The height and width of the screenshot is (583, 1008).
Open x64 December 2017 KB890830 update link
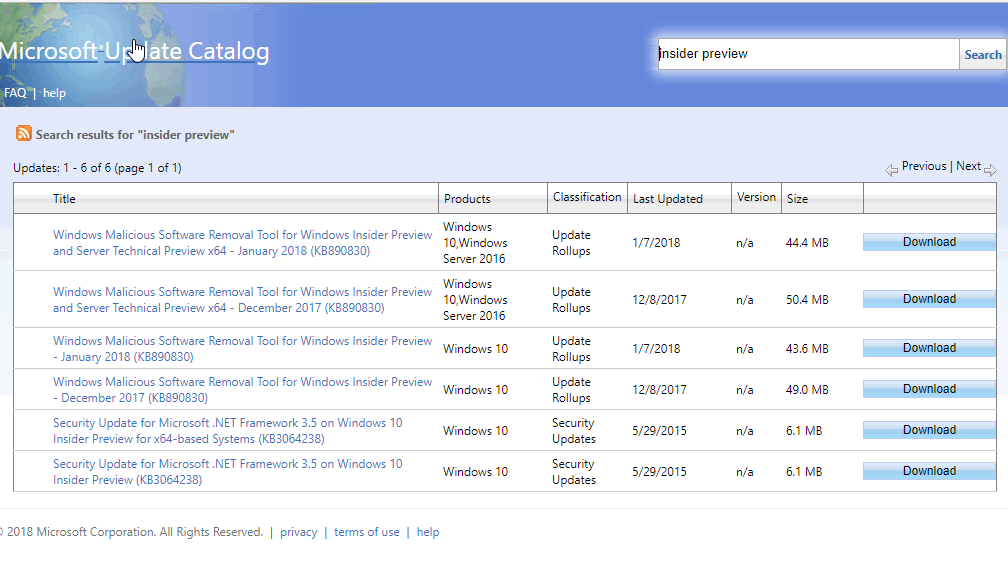242,300
